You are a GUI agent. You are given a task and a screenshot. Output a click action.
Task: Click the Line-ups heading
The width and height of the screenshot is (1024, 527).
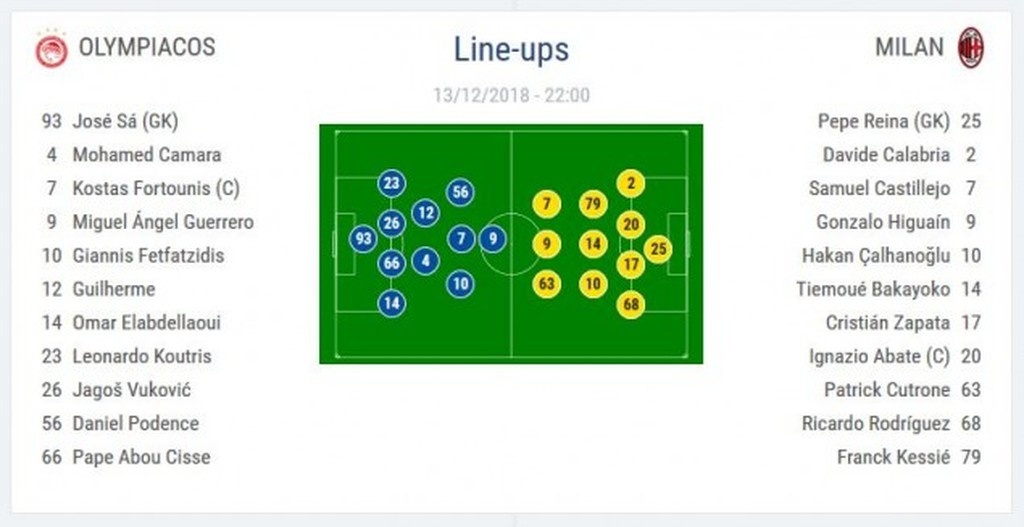tap(511, 49)
